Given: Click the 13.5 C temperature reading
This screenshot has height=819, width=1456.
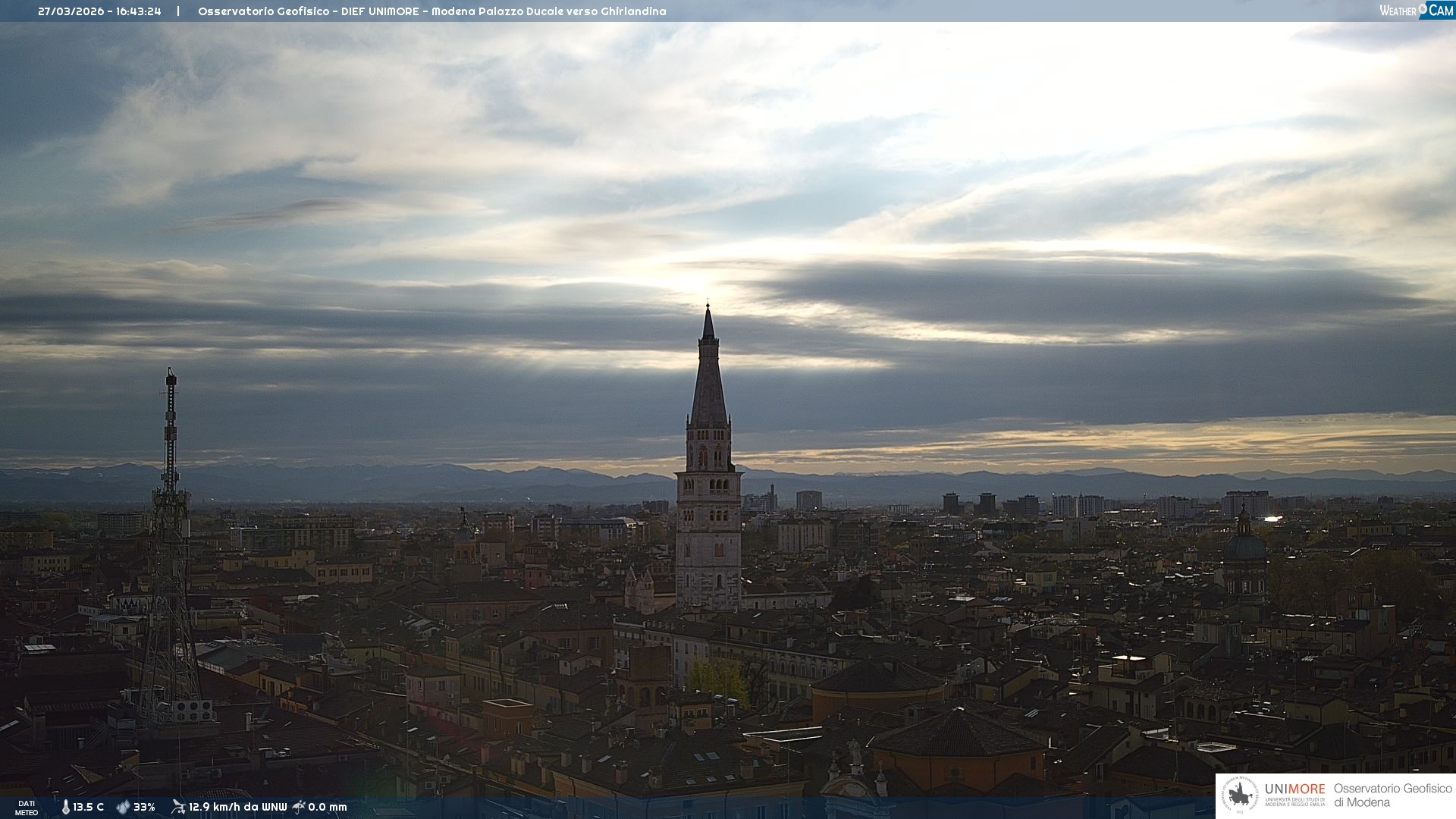Looking at the screenshot, I should 89,807.
